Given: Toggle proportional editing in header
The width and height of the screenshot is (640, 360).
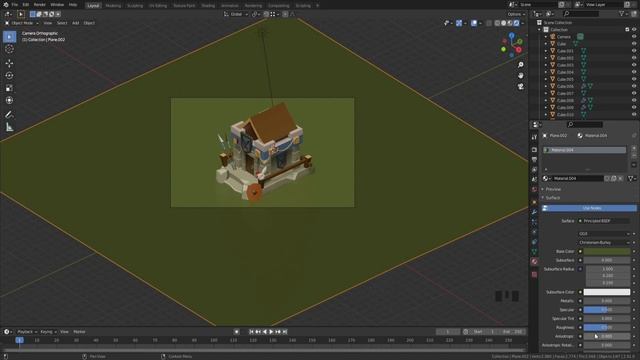Looking at the screenshot, I should (285, 14).
